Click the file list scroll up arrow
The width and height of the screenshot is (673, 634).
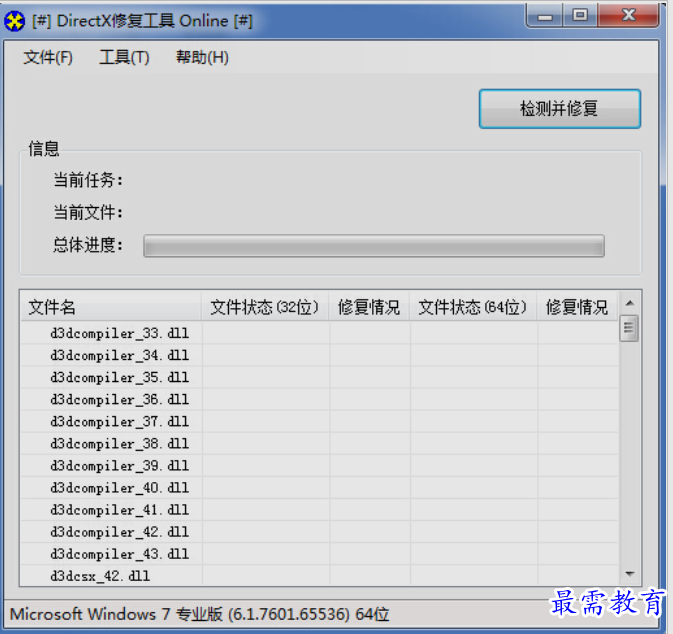pyautogui.click(x=630, y=303)
